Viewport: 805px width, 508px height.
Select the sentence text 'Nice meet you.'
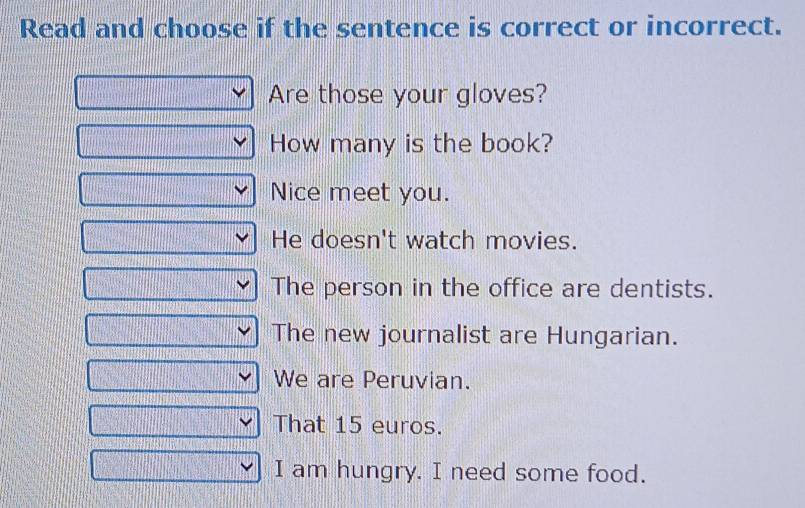click(359, 191)
